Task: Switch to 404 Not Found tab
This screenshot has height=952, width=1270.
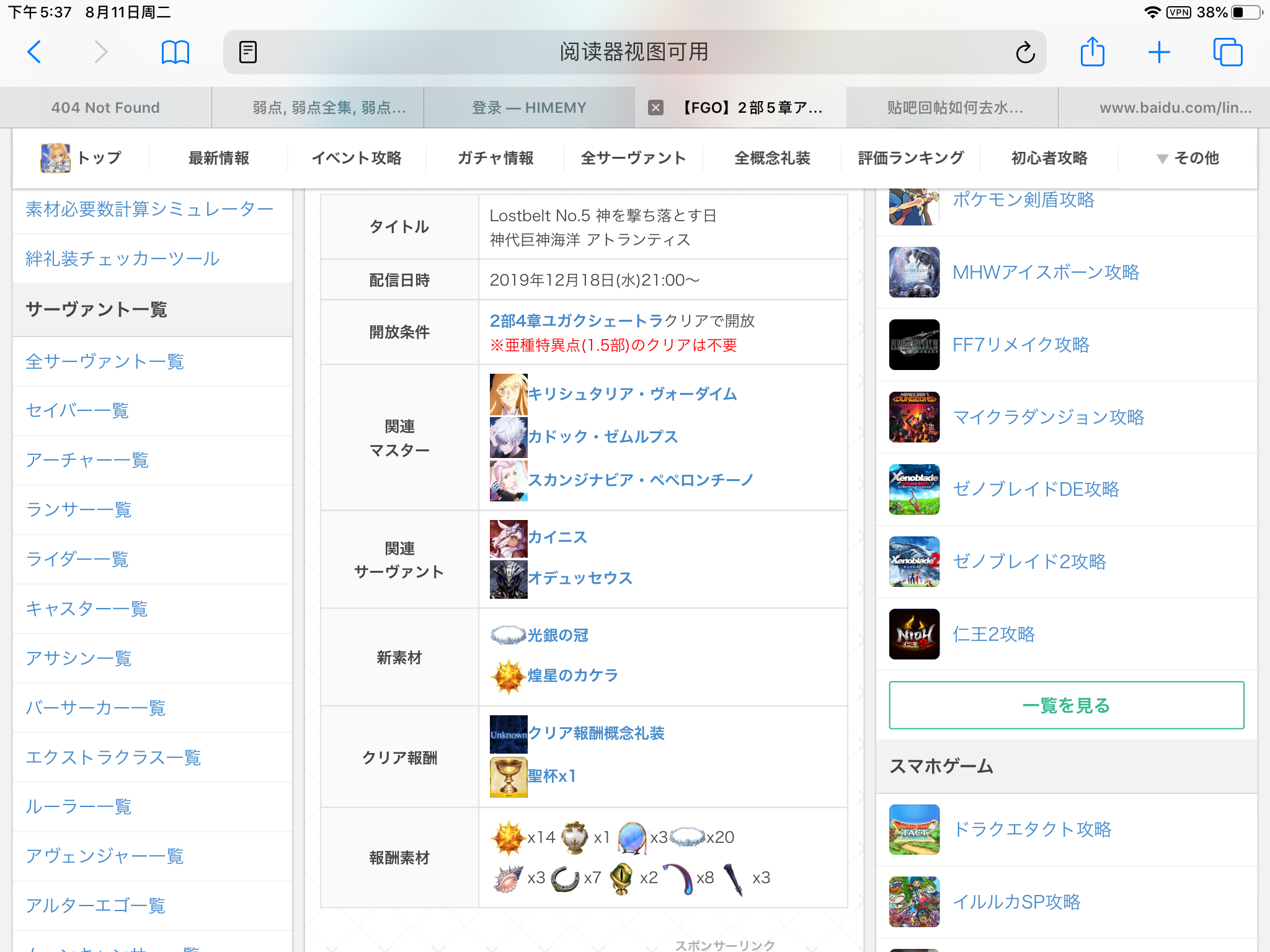Action: pyautogui.click(x=105, y=108)
